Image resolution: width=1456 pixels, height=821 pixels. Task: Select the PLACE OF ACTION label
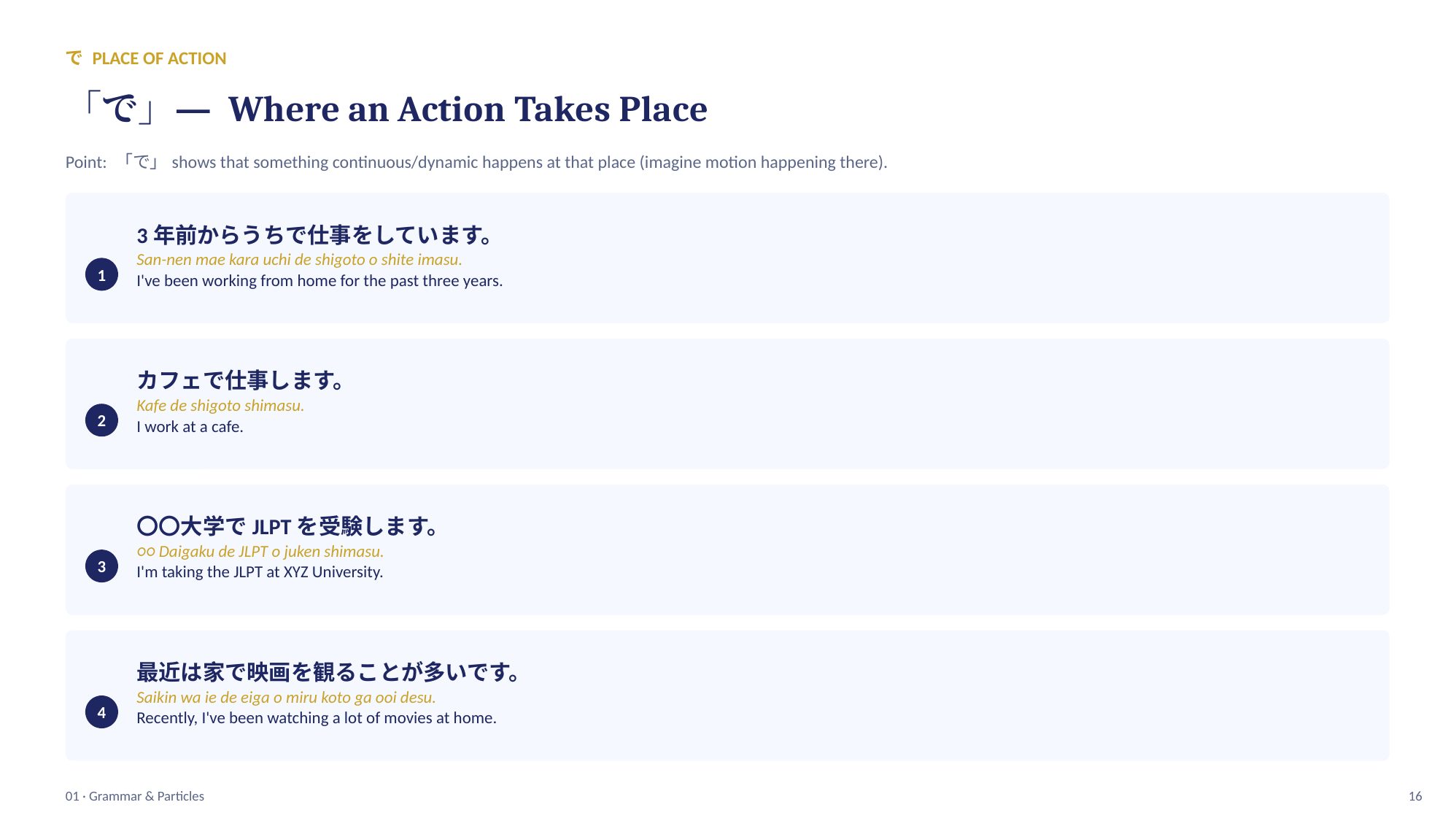tap(159, 58)
